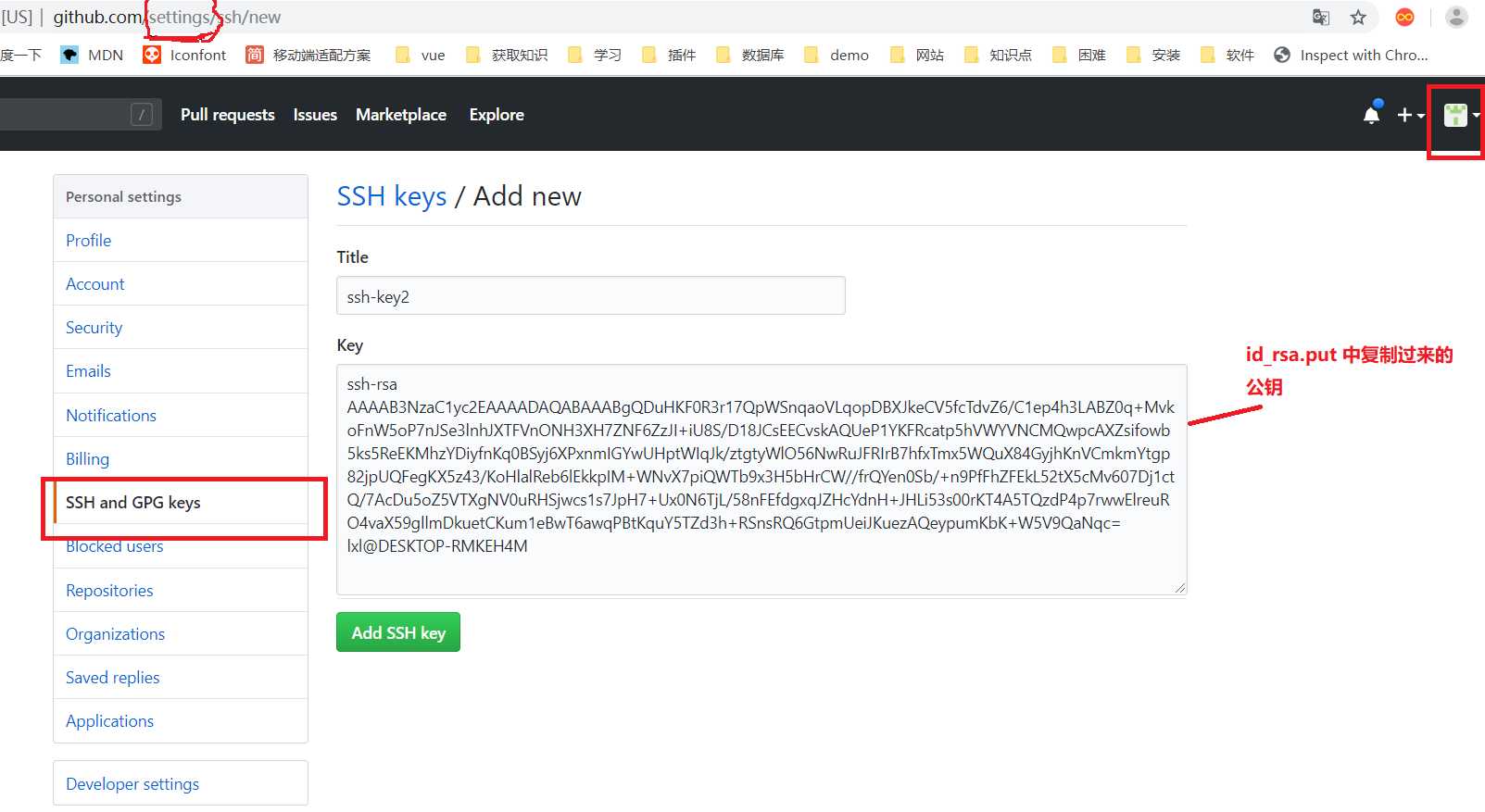Open the 困难 bookmark folder
The image size is (1485, 812).
(x=1079, y=55)
